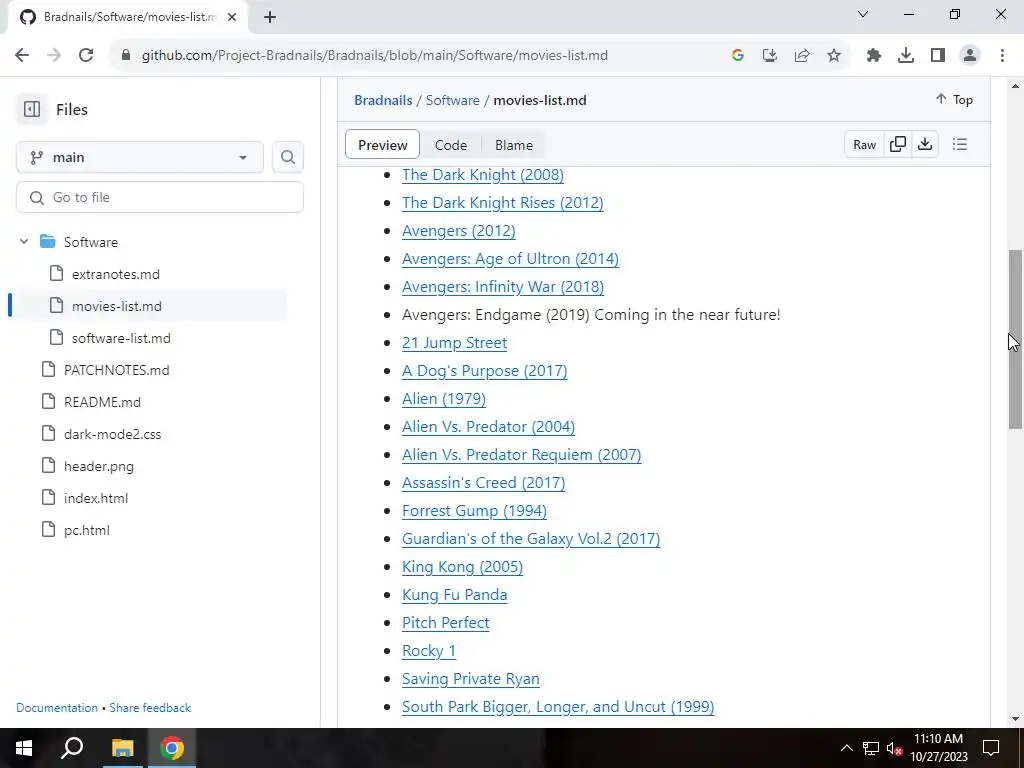The height and width of the screenshot is (768, 1024).
Task: Open Chrome downloads icon
Action: (906, 56)
